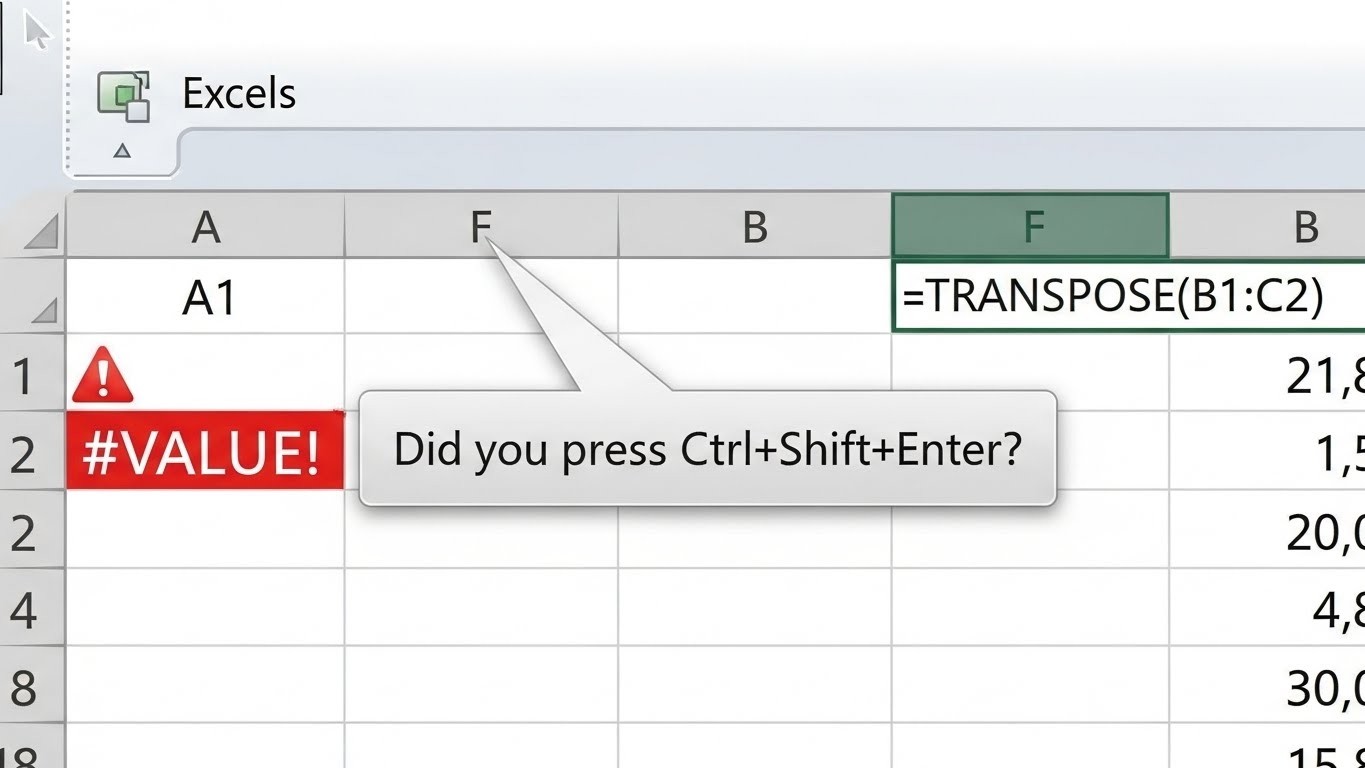Click the Excels title label
Screen dimensions: 1365x768
(x=239, y=94)
